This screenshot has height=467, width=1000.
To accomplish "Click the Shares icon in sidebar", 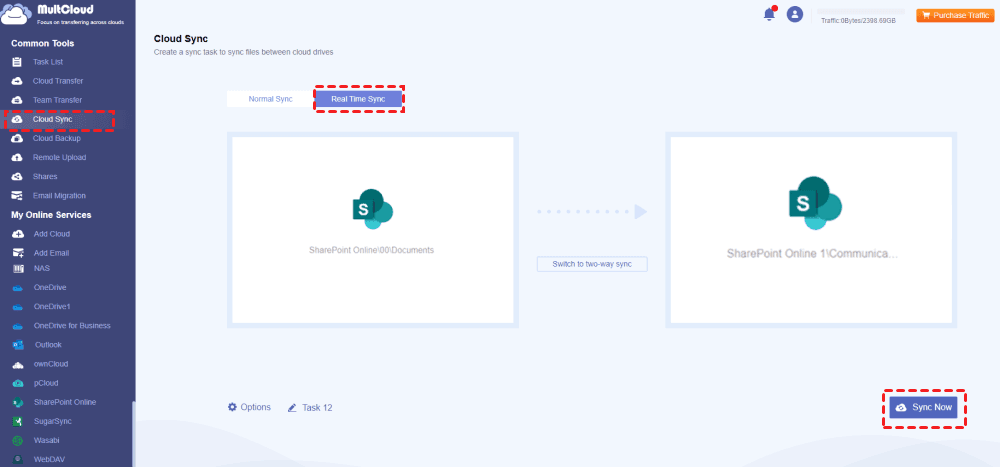I will [x=17, y=177].
